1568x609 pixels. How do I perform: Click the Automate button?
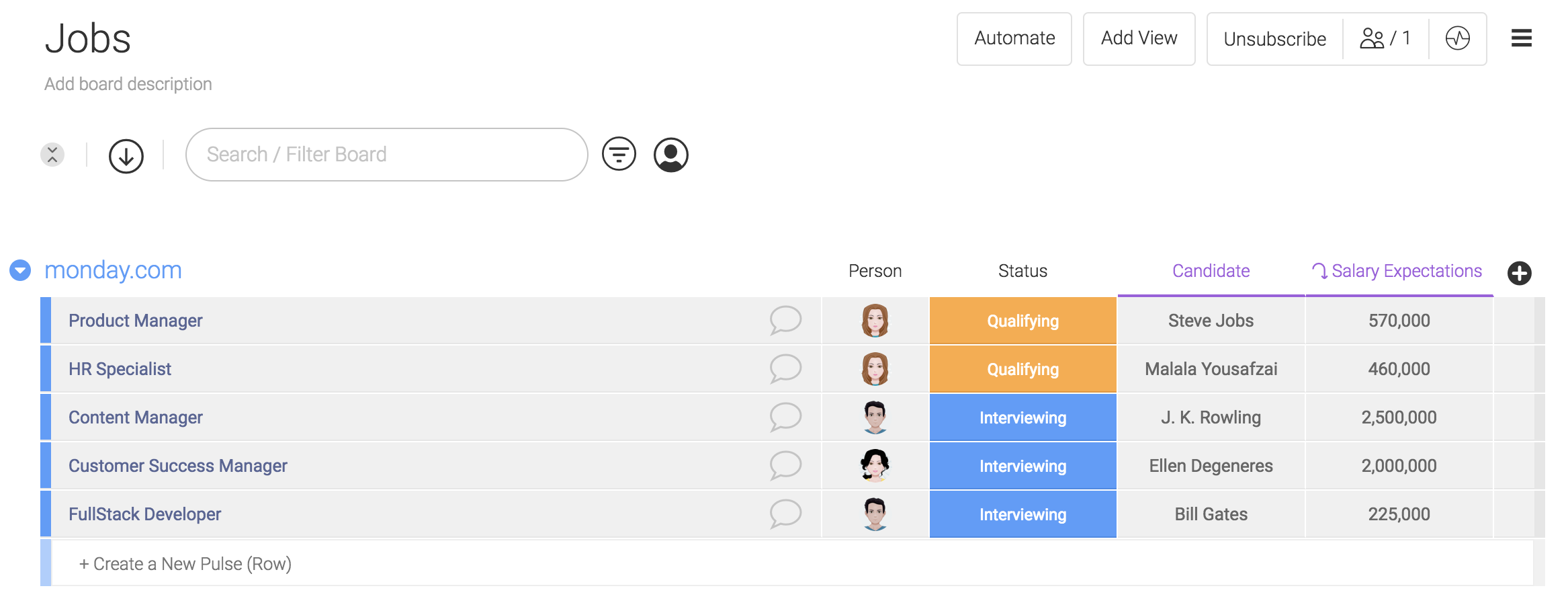point(1014,38)
